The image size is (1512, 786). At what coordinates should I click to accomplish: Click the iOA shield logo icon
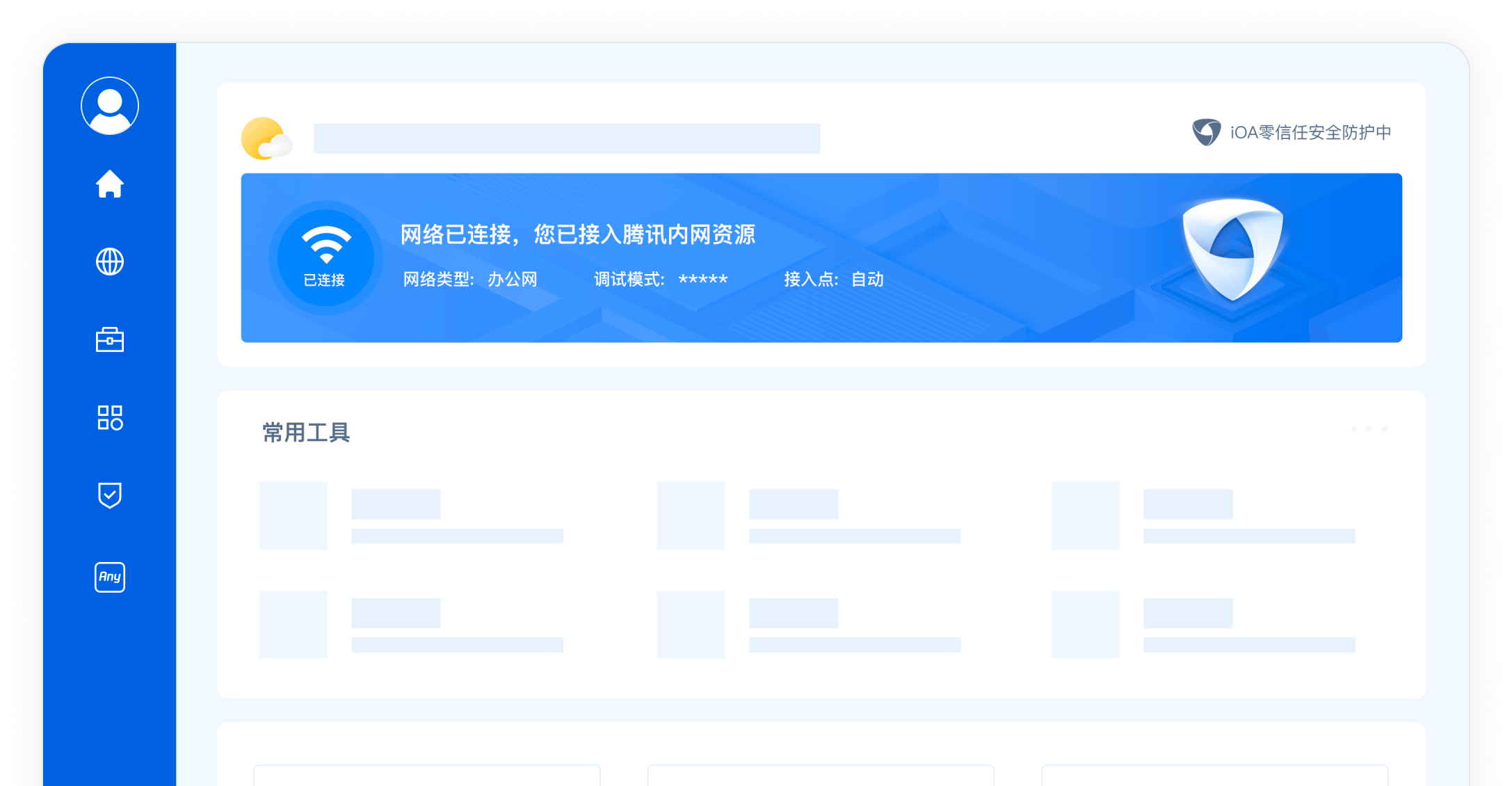pyautogui.click(x=1206, y=132)
